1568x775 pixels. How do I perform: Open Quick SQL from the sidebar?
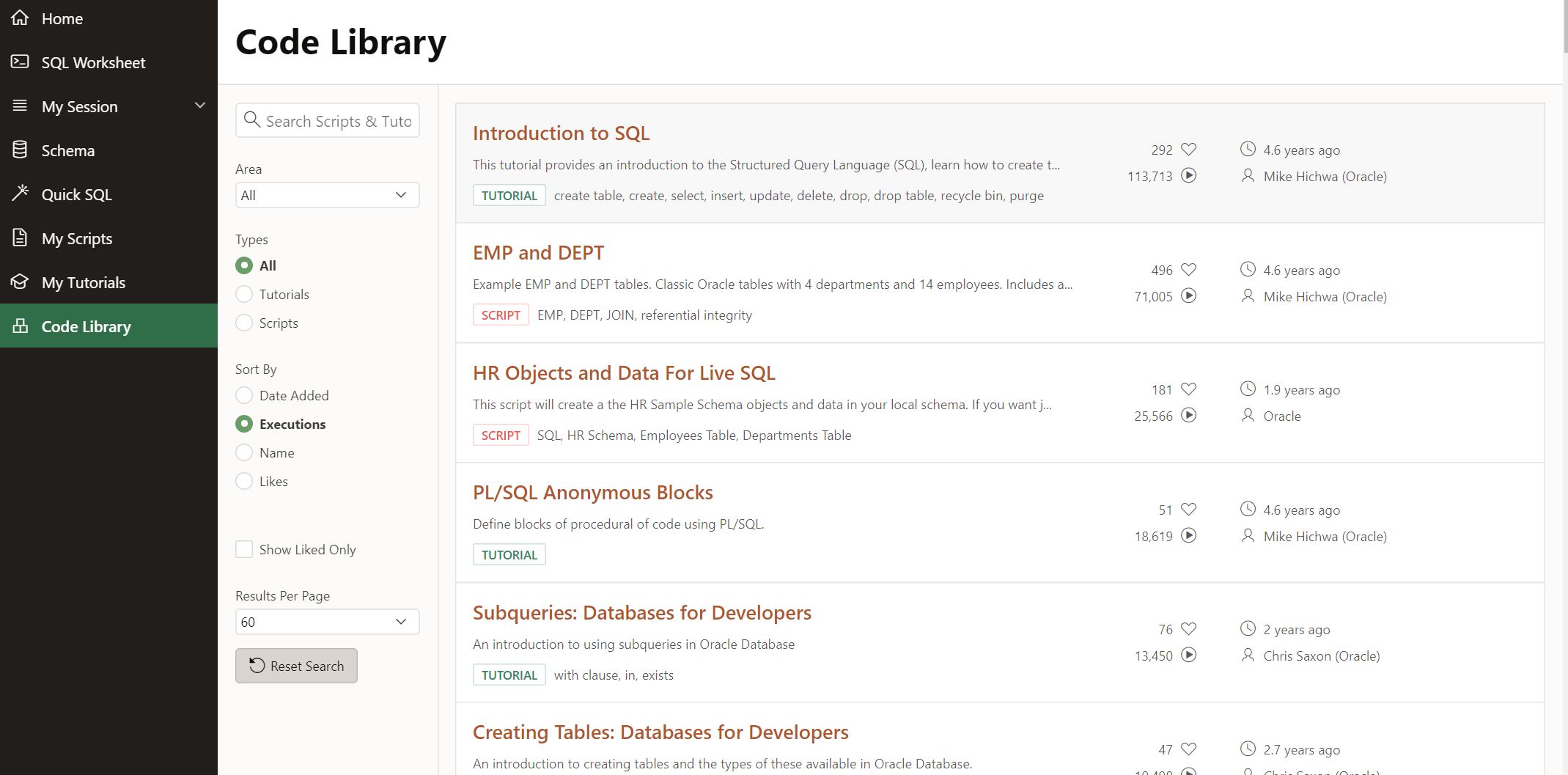point(108,194)
